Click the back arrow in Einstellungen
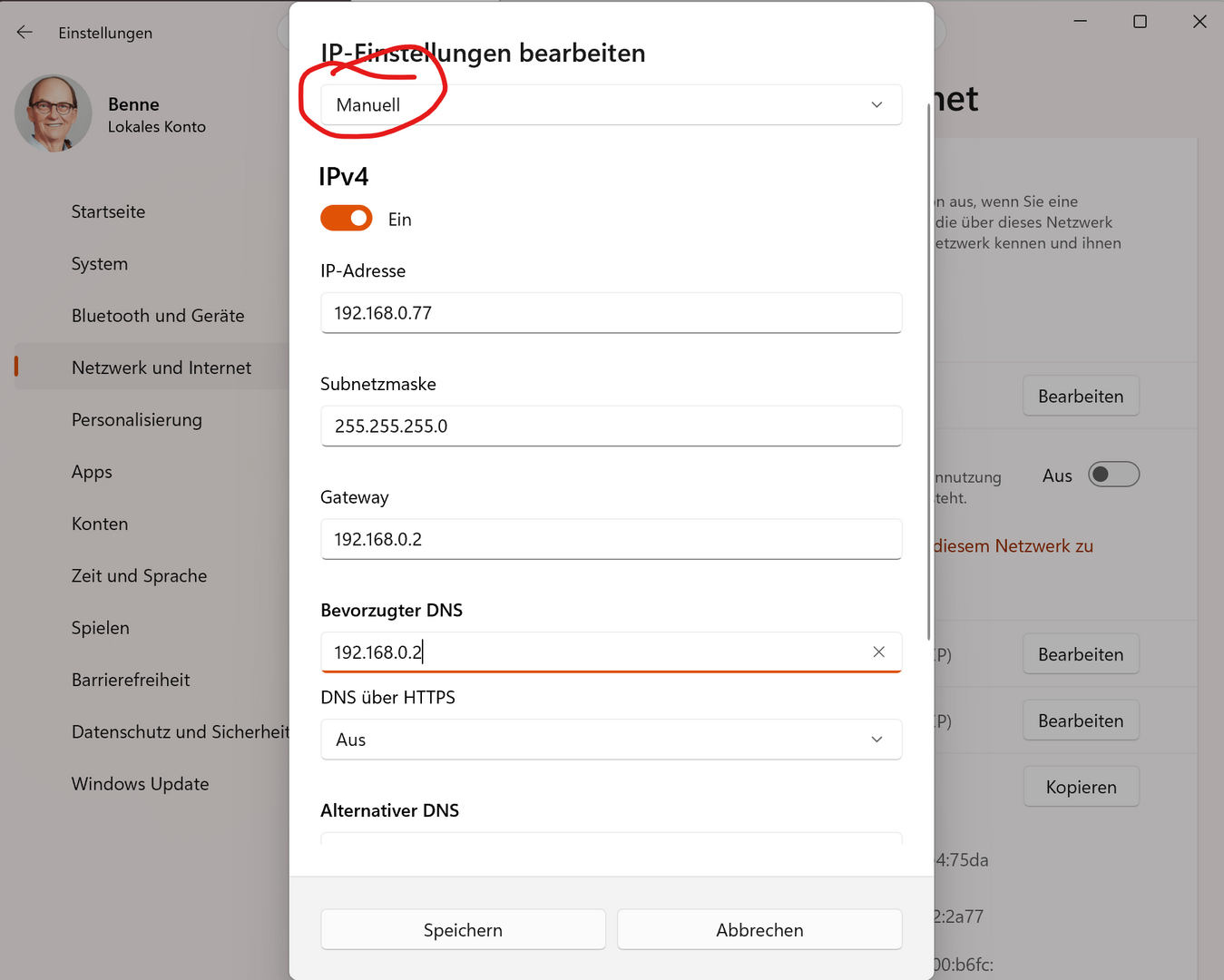 (x=24, y=33)
